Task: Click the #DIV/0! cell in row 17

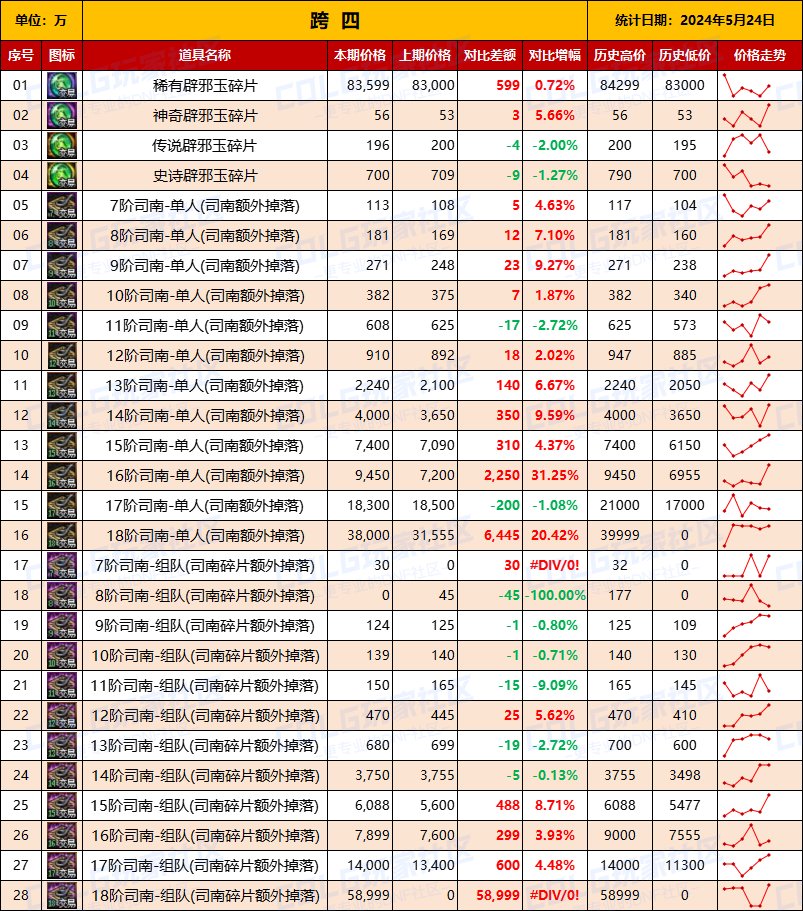Action: [x=555, y=566]
